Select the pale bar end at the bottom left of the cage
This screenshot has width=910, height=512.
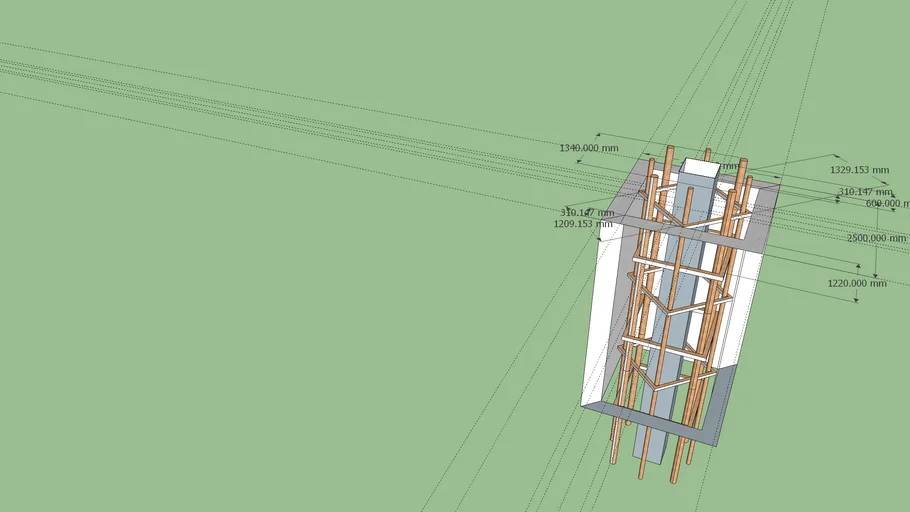(614, 453)
